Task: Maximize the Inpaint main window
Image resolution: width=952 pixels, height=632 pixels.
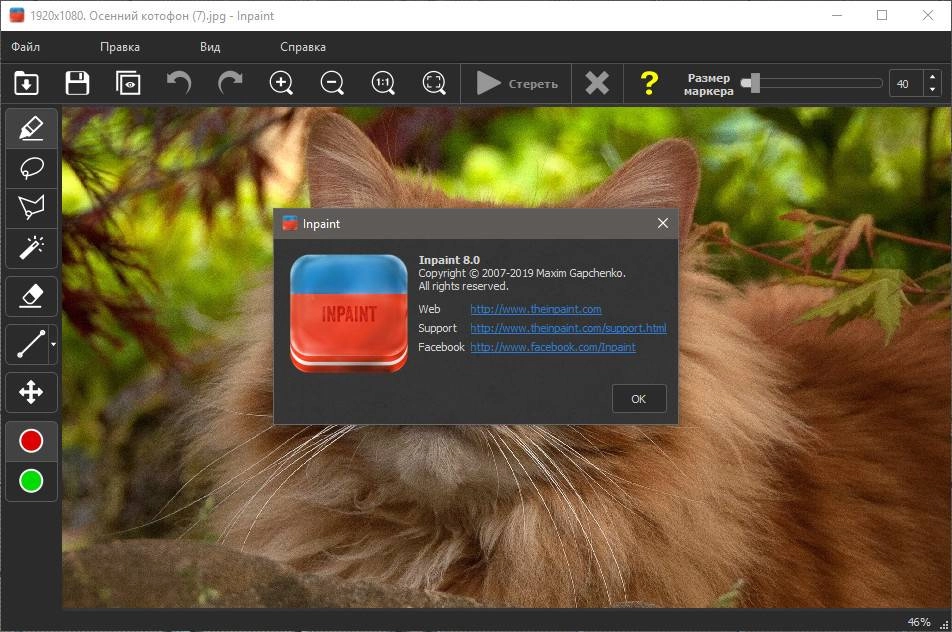Action: 882,15
